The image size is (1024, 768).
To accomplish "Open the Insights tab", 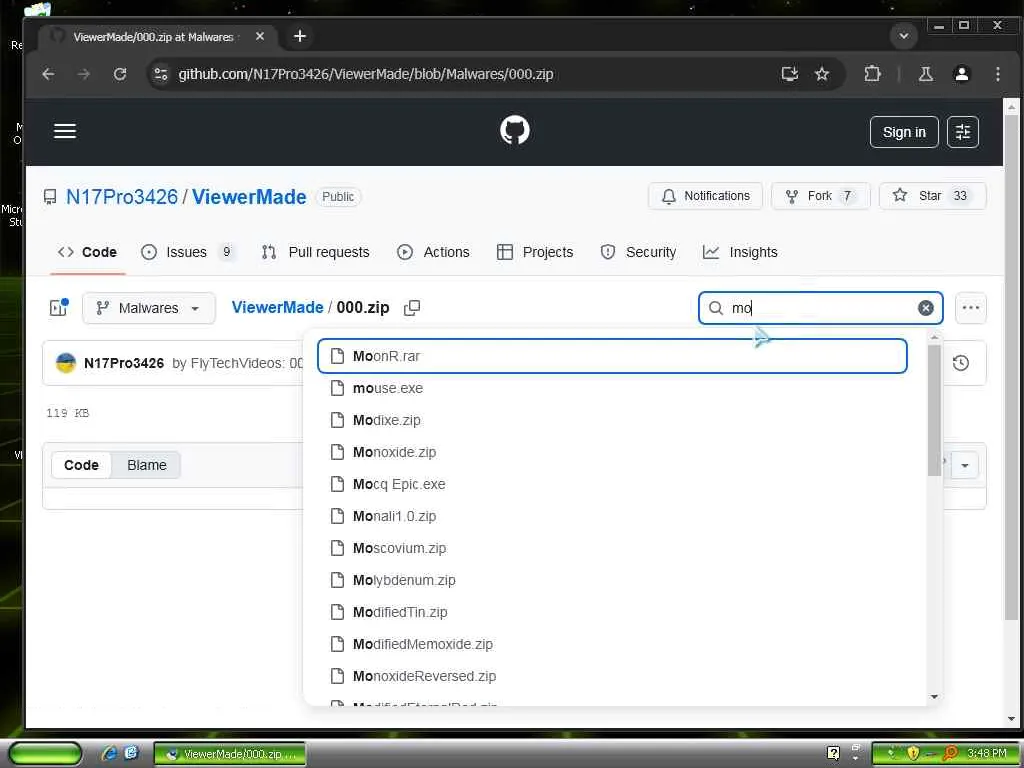I will pos(740,252).
